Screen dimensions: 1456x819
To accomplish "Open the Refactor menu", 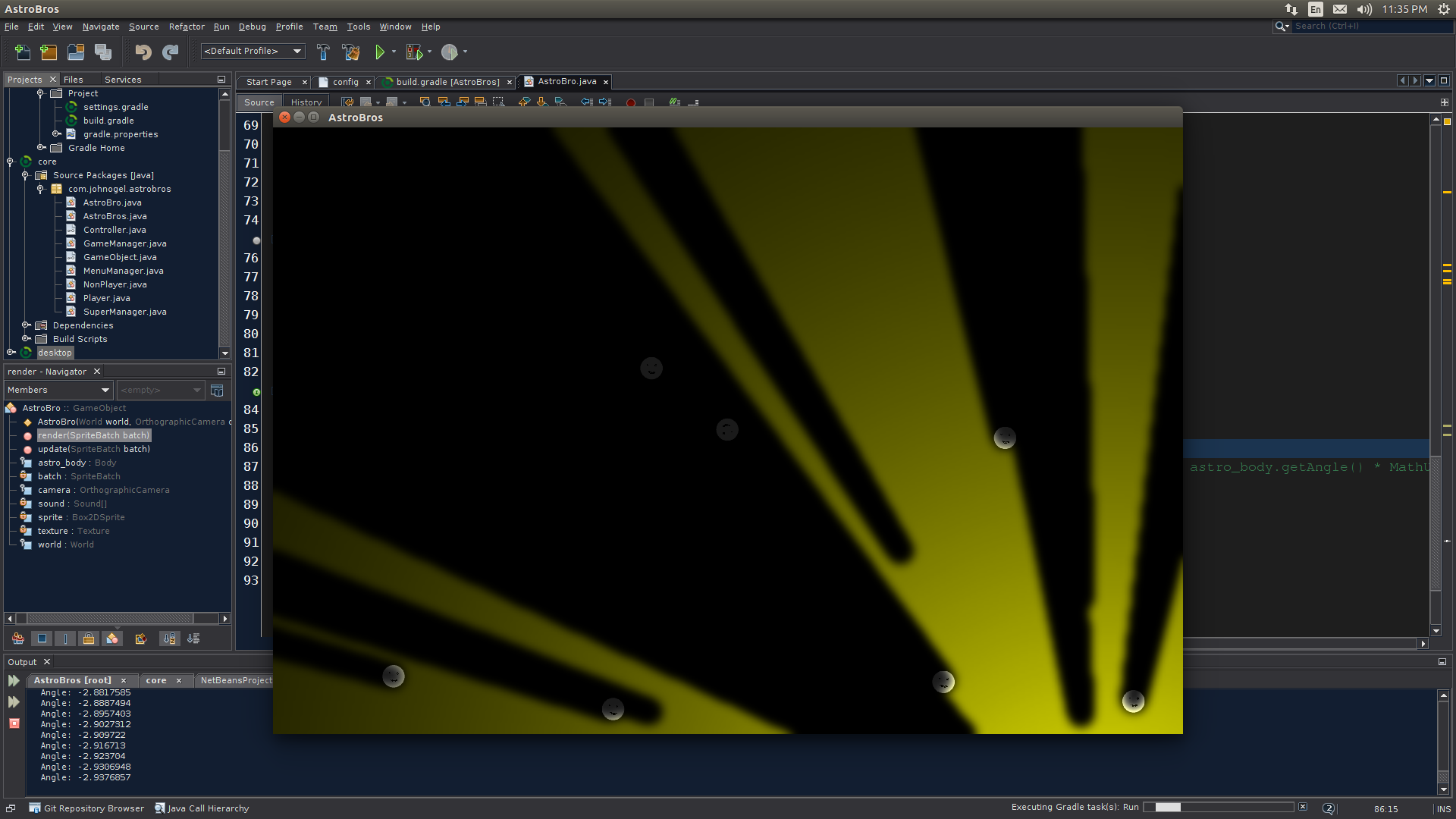I will (187, 27).
